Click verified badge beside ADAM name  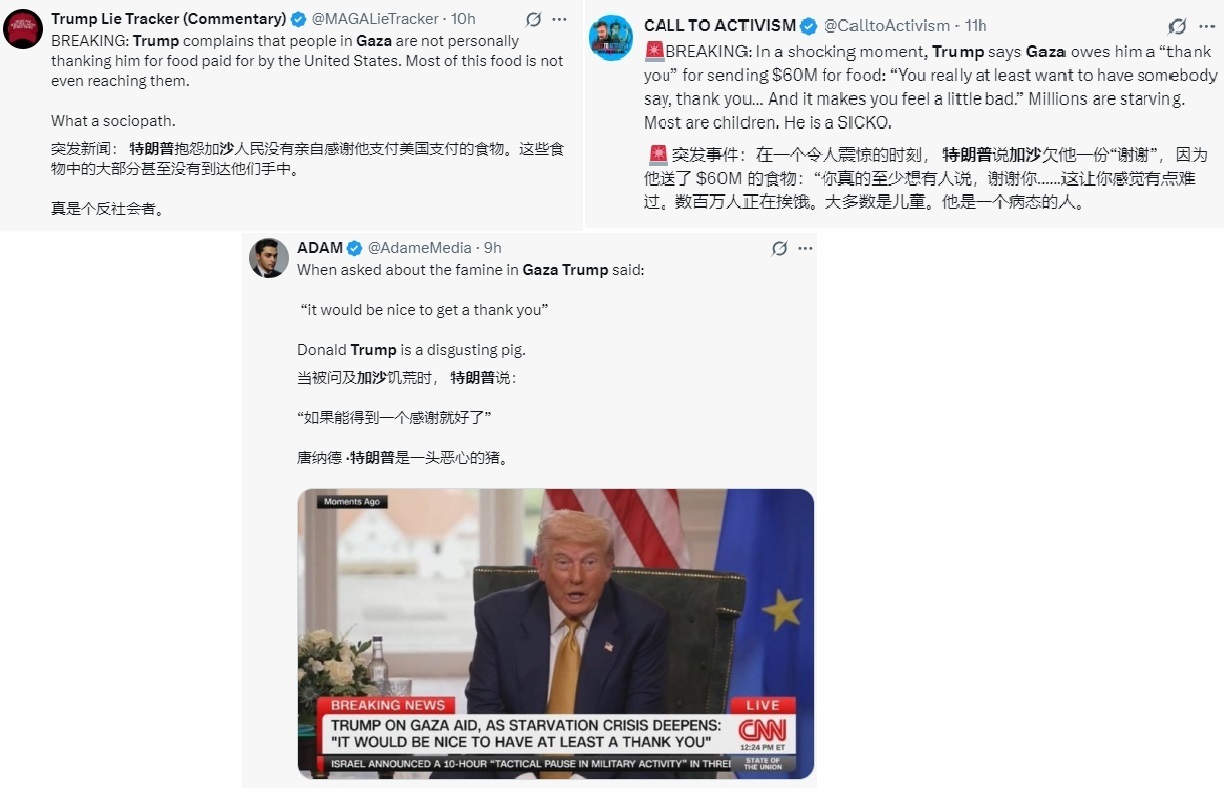click(x=355, y=248)
